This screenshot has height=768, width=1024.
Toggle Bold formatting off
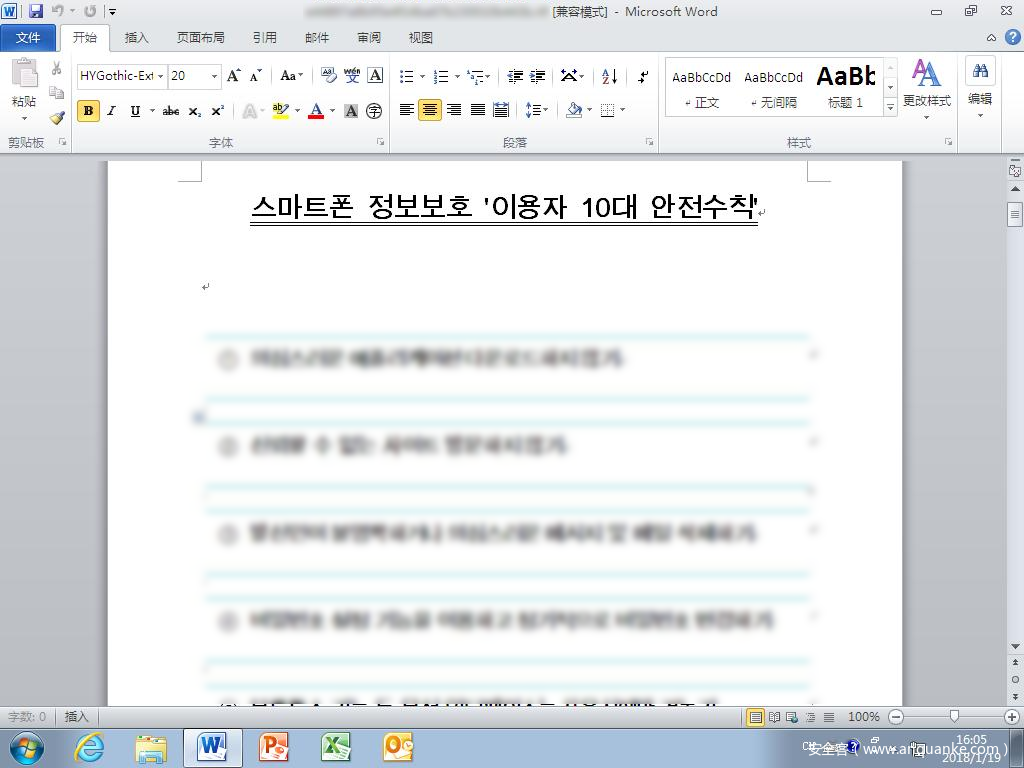[88, 111]
